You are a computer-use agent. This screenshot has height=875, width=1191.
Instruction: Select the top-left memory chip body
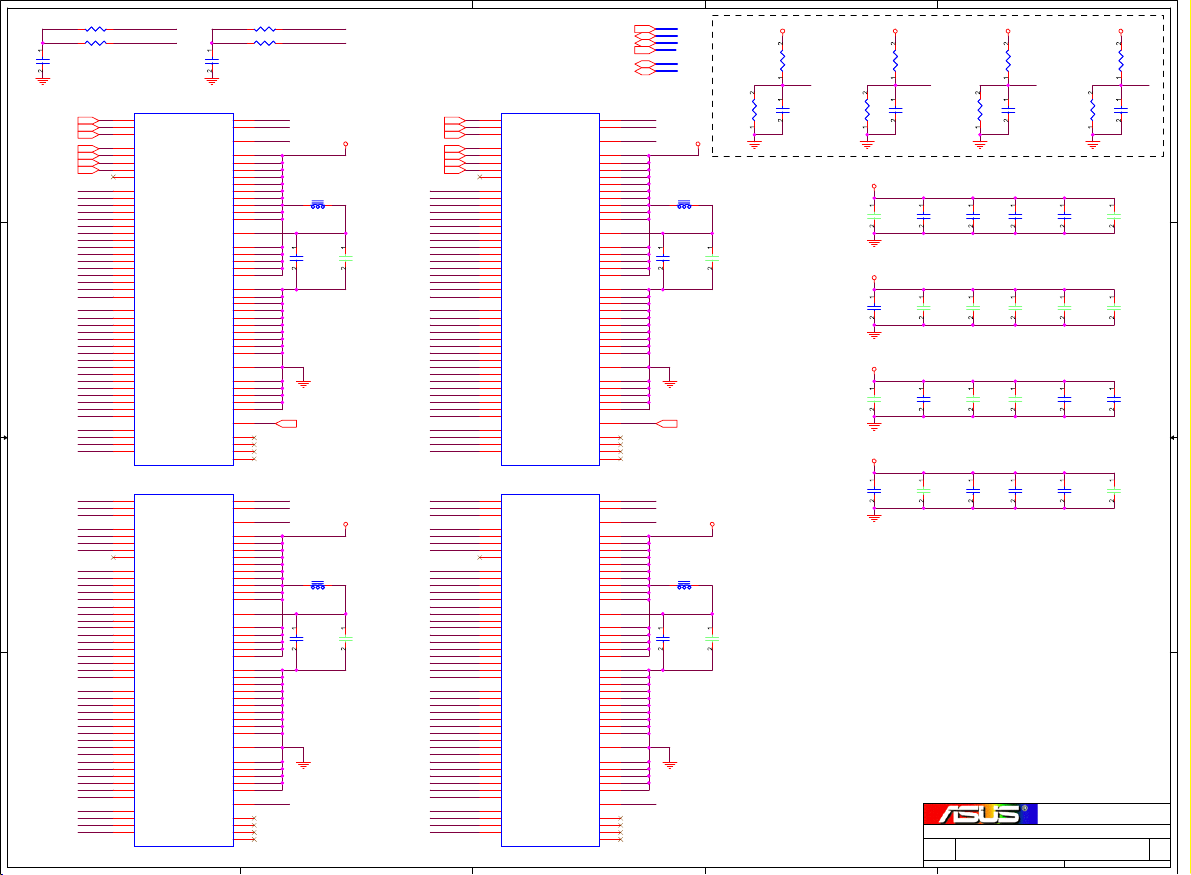(x=184, y=289)
